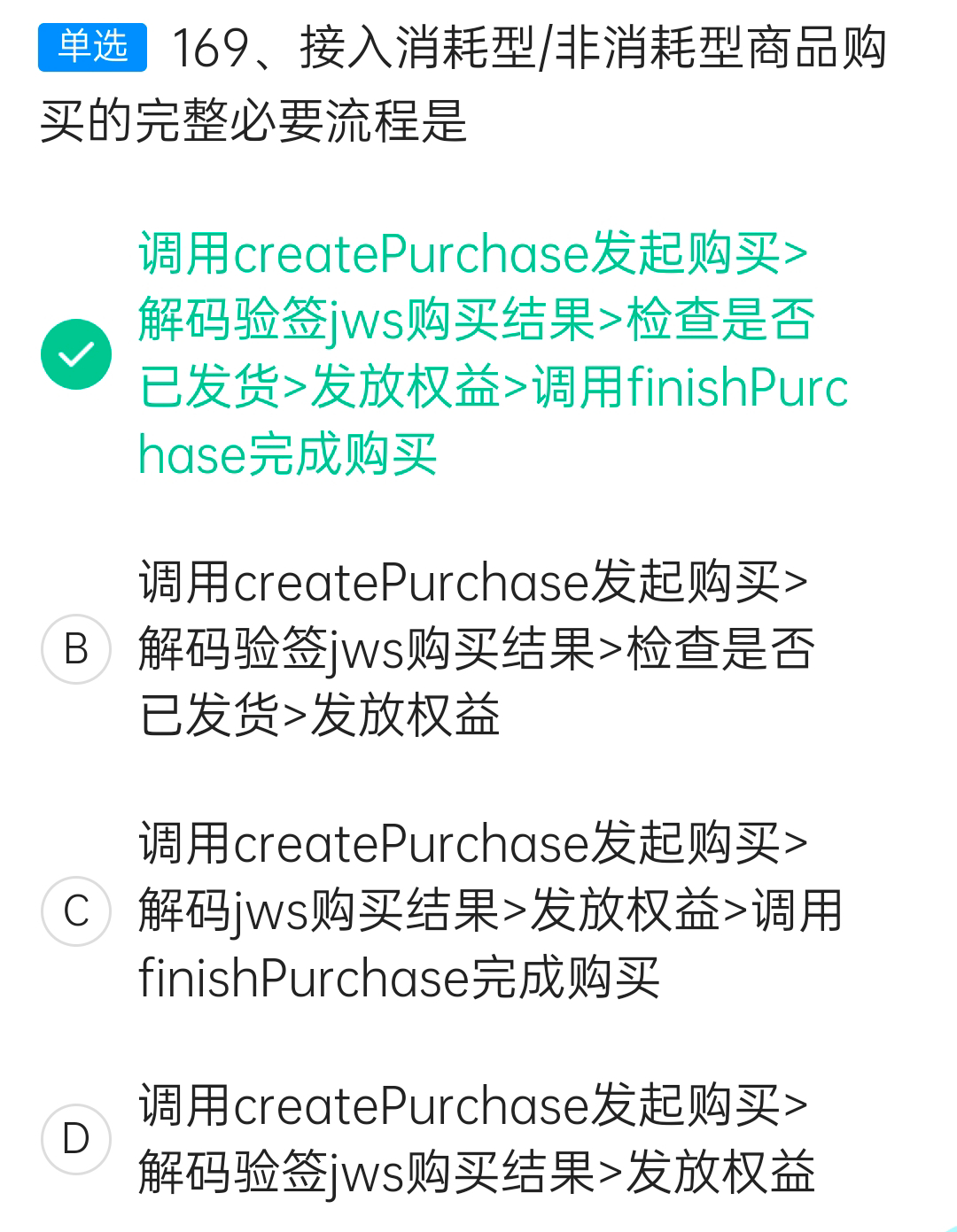957x1232 pixels.
Task: Click green line ending with finishPurc
Action: point(494,388)
